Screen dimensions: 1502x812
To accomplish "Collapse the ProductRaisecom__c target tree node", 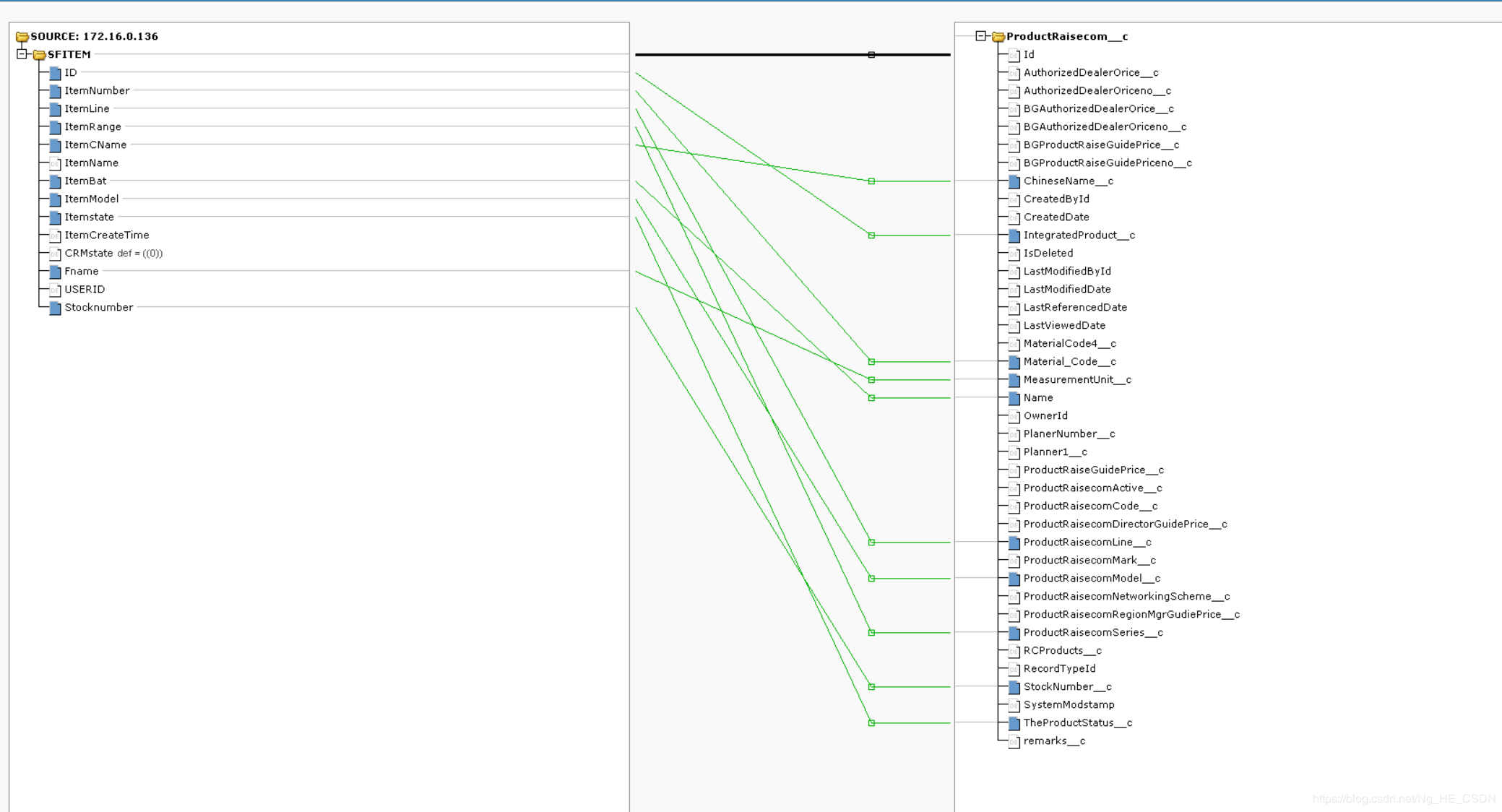I will 980,36.
